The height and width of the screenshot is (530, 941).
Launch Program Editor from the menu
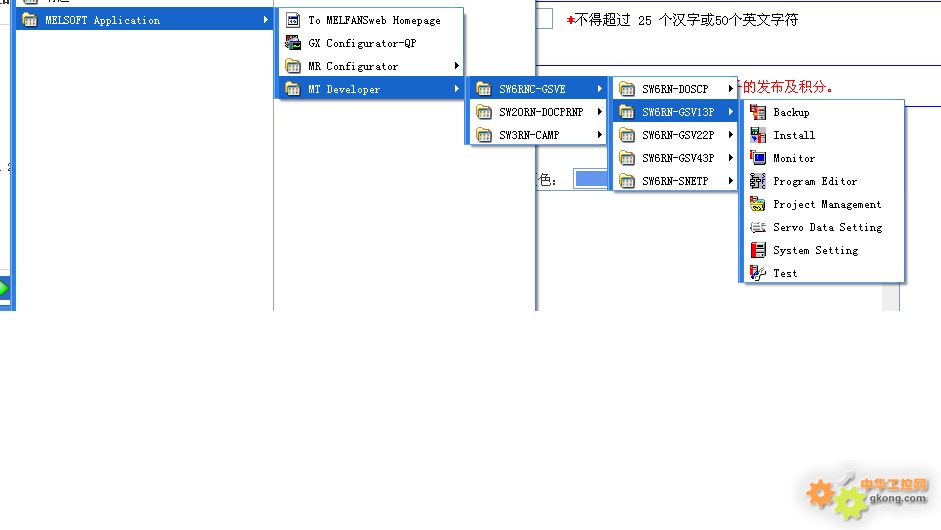coord(824,181)
